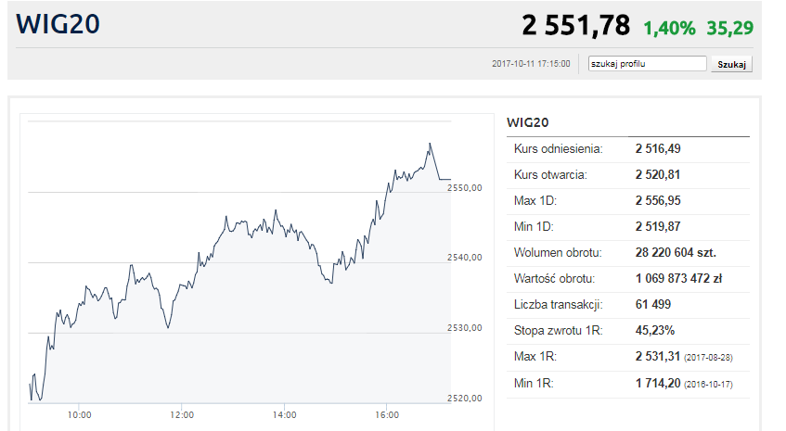Click the 2530,00 price axis label
786x431 pixels.
click(465, 328)
